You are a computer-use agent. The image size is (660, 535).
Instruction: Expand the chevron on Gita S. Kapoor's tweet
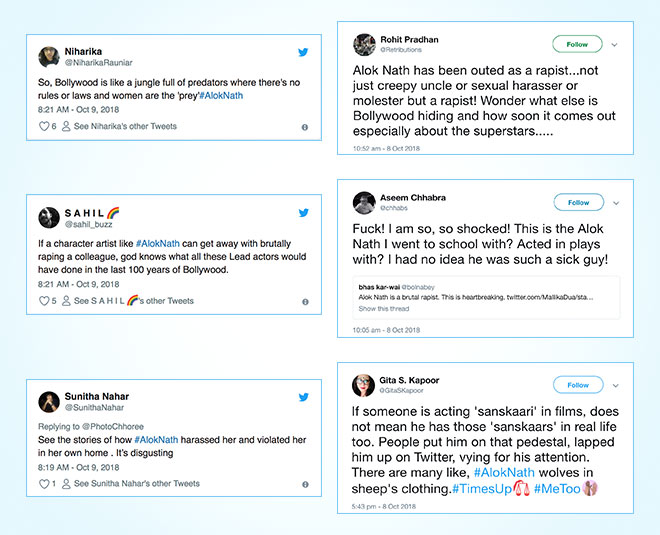[615, 385]
